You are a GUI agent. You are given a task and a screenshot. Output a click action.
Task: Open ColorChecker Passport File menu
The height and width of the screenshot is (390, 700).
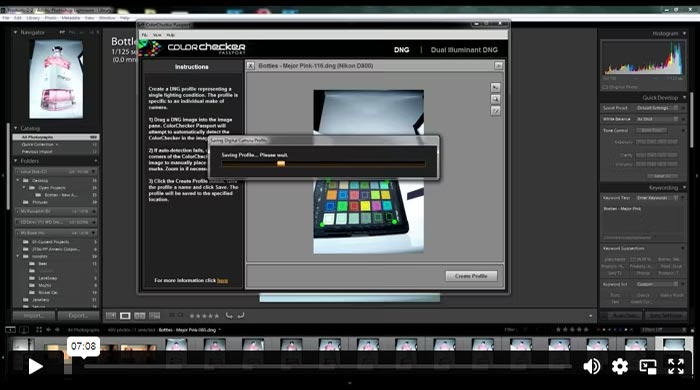[x=144, y=35]
